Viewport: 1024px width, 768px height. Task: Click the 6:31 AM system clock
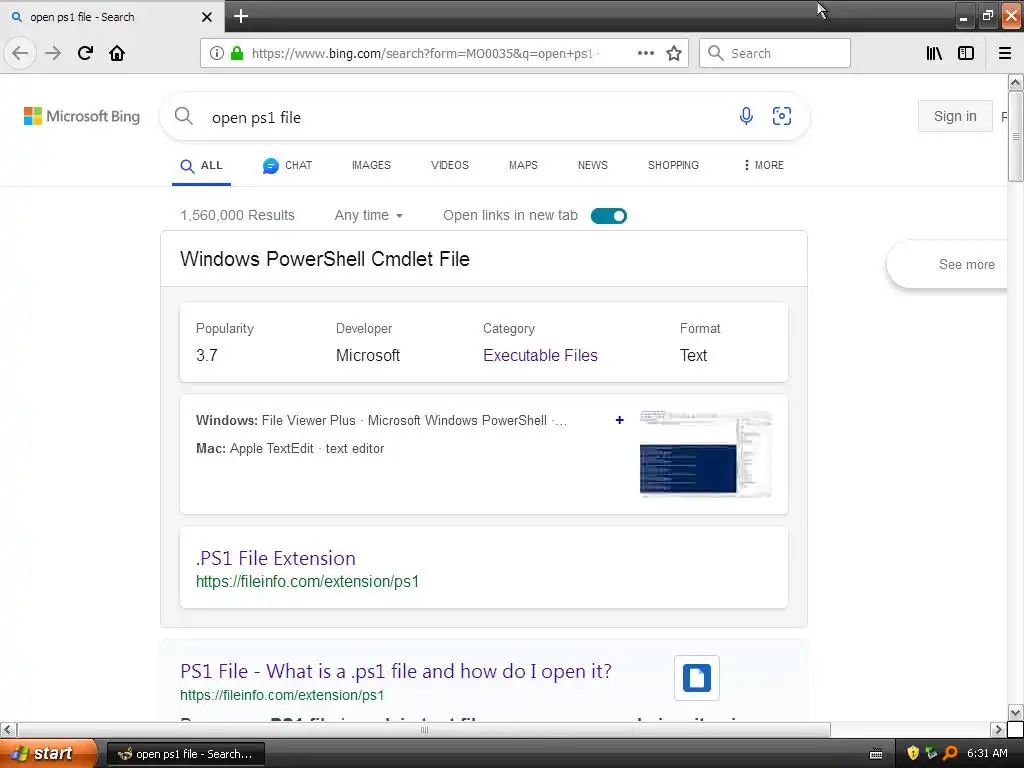(987, 754)
